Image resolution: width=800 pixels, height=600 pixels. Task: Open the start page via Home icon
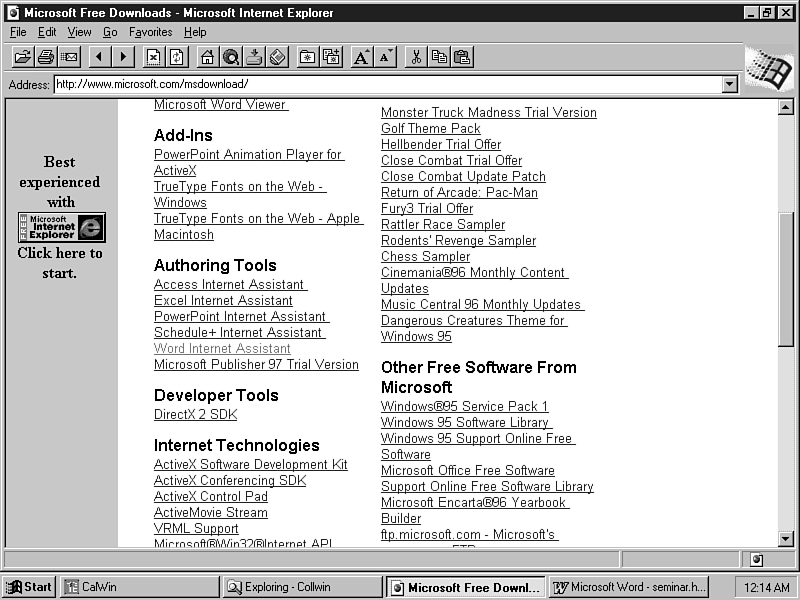point(208,57)
